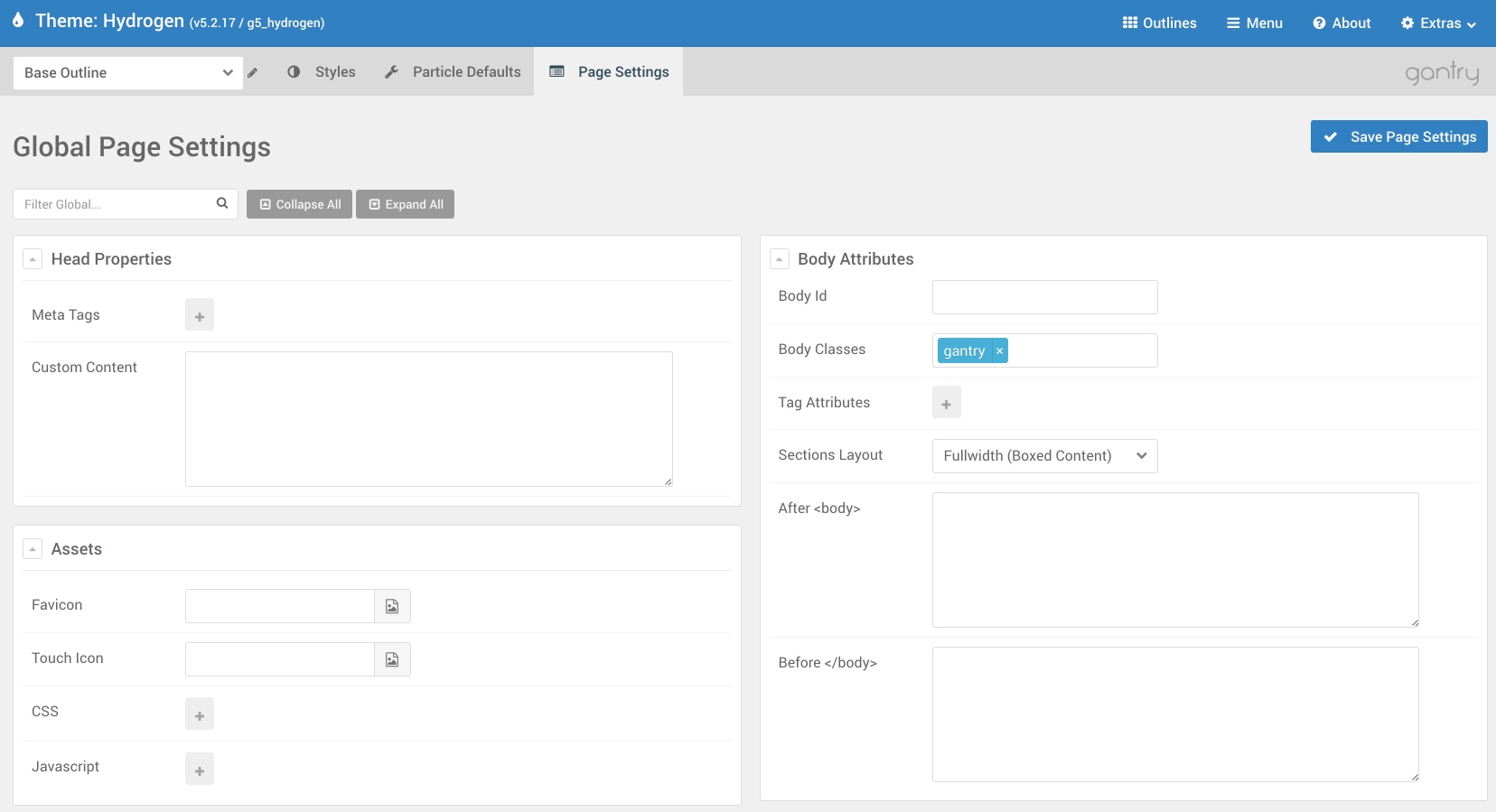Click the search icon in Filter Global

click(x=222, y=204)
